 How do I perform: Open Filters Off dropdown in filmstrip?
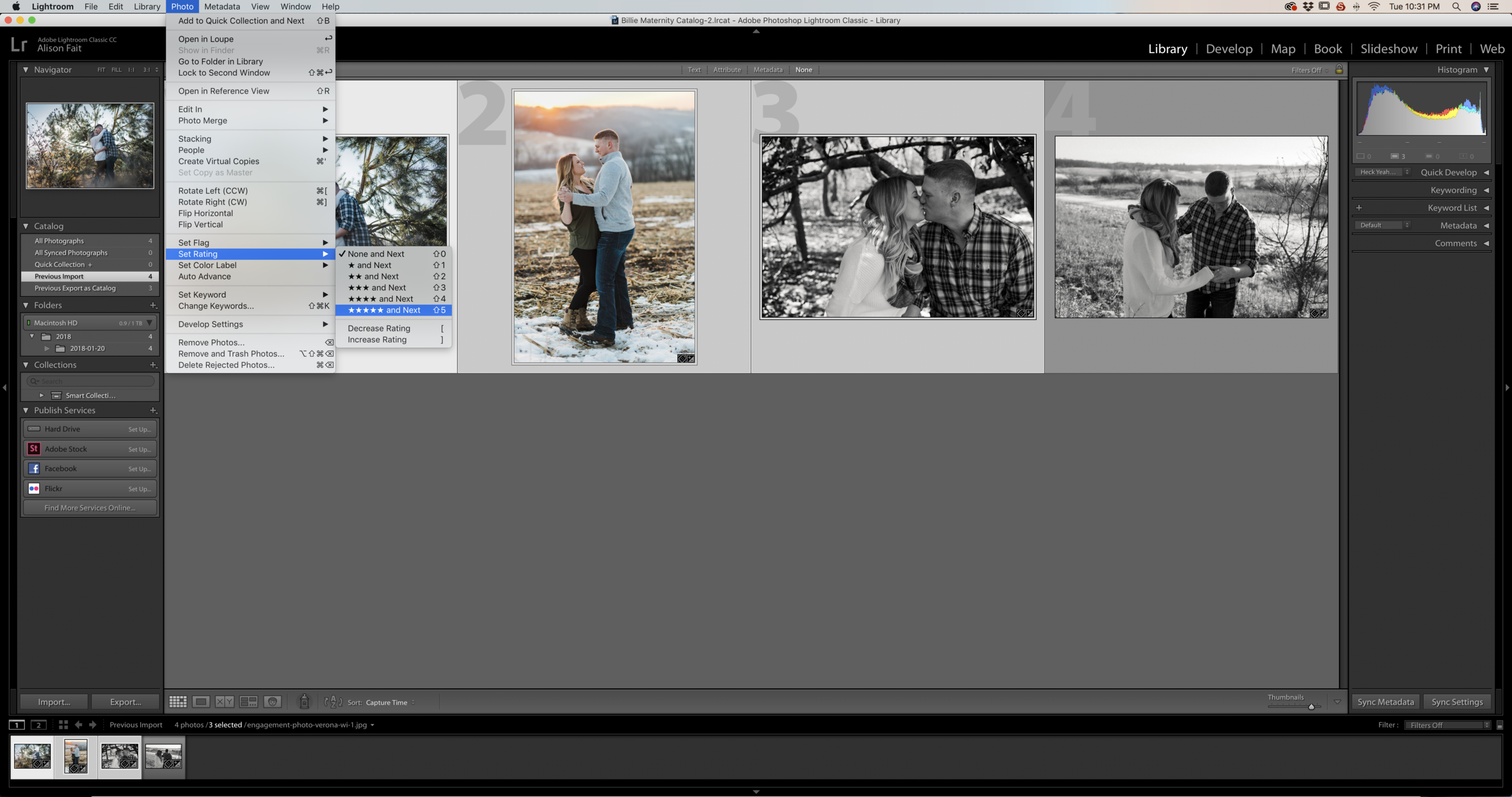click(x=1447, y=725)
